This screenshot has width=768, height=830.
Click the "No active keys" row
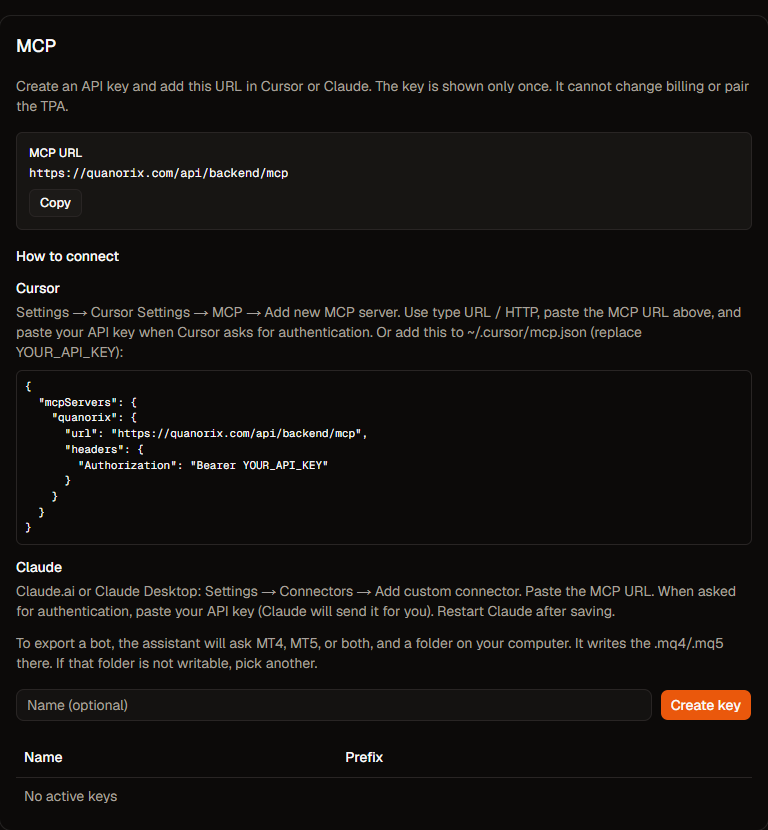click(384, 797)
